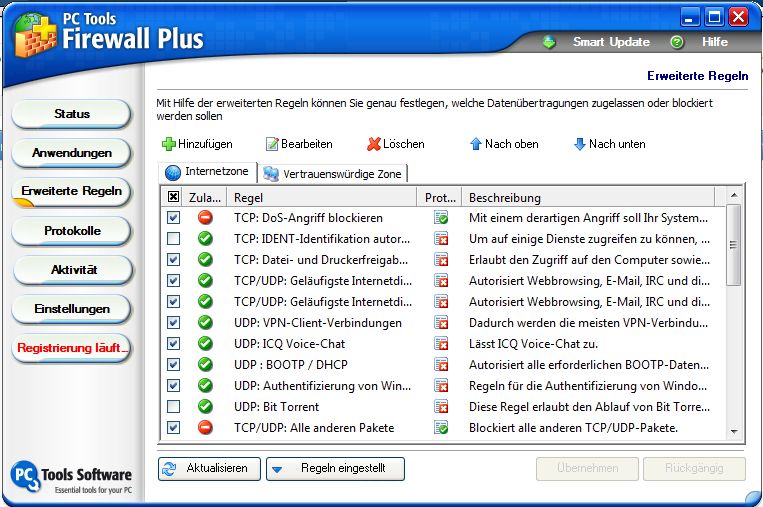This screenshot has height=507, width=763.
Task: Click the allow icon for BOOTP / DHCP rule
Action: (205, 364)
